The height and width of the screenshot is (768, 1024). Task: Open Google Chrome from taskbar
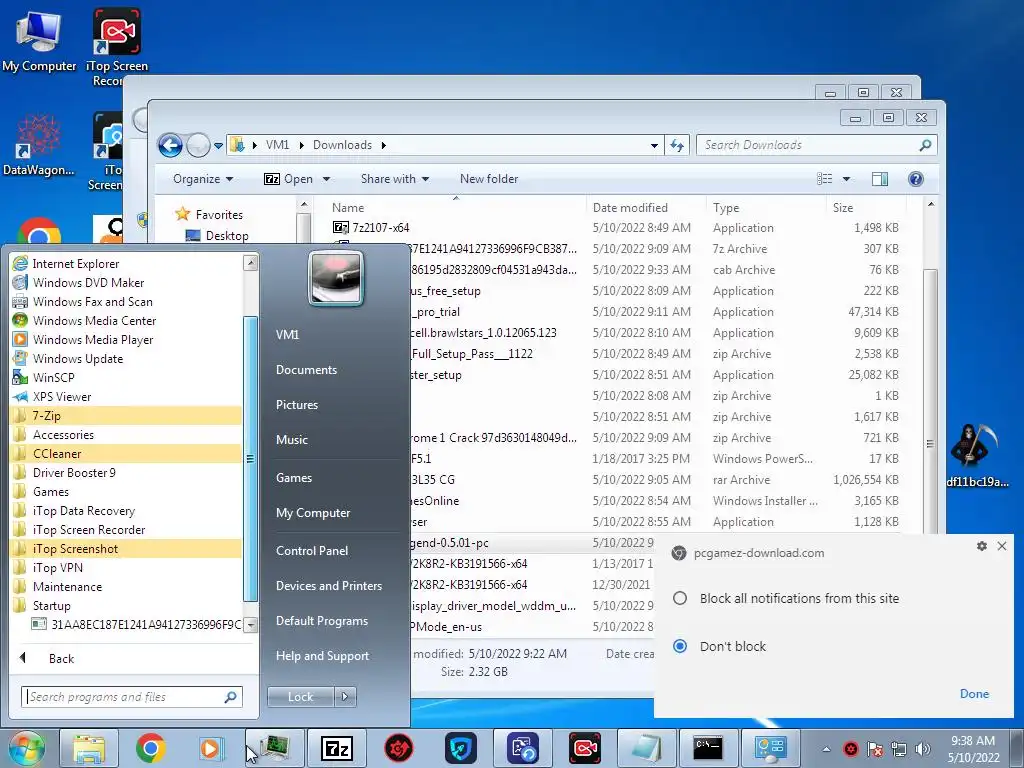pyautogui.click(x=151, y=748)
